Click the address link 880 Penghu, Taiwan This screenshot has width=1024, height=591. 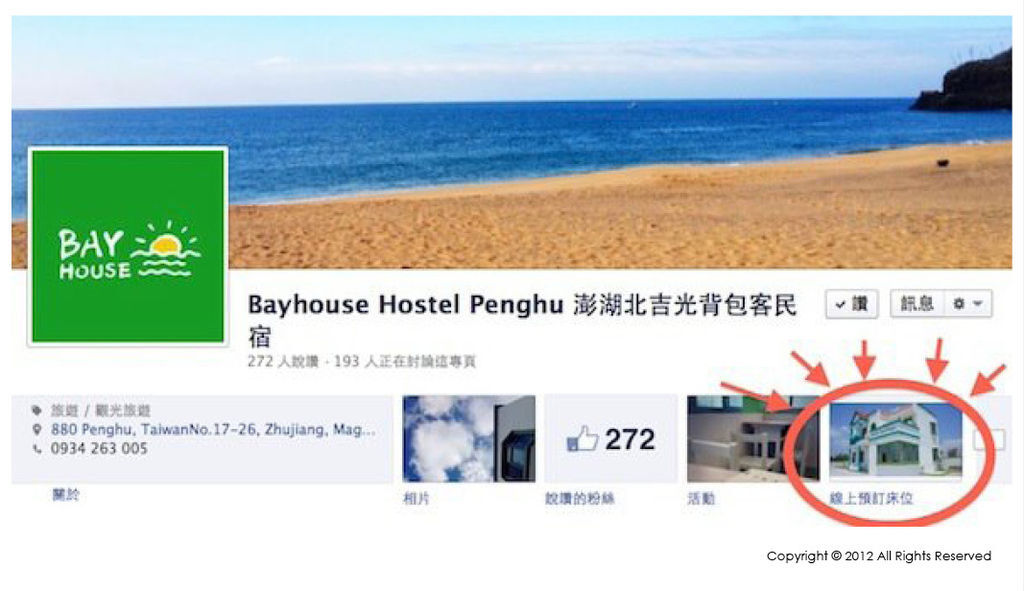point(213,430)
